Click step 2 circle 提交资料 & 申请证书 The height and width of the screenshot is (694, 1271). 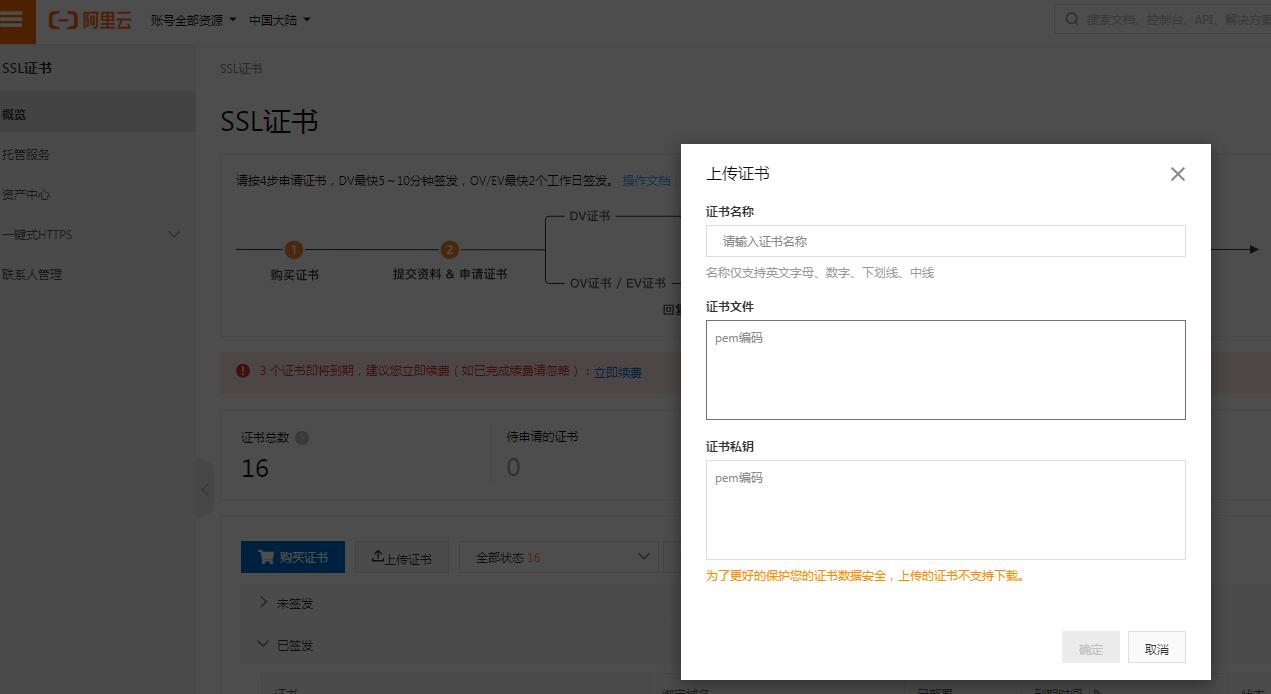click(449, 250)
